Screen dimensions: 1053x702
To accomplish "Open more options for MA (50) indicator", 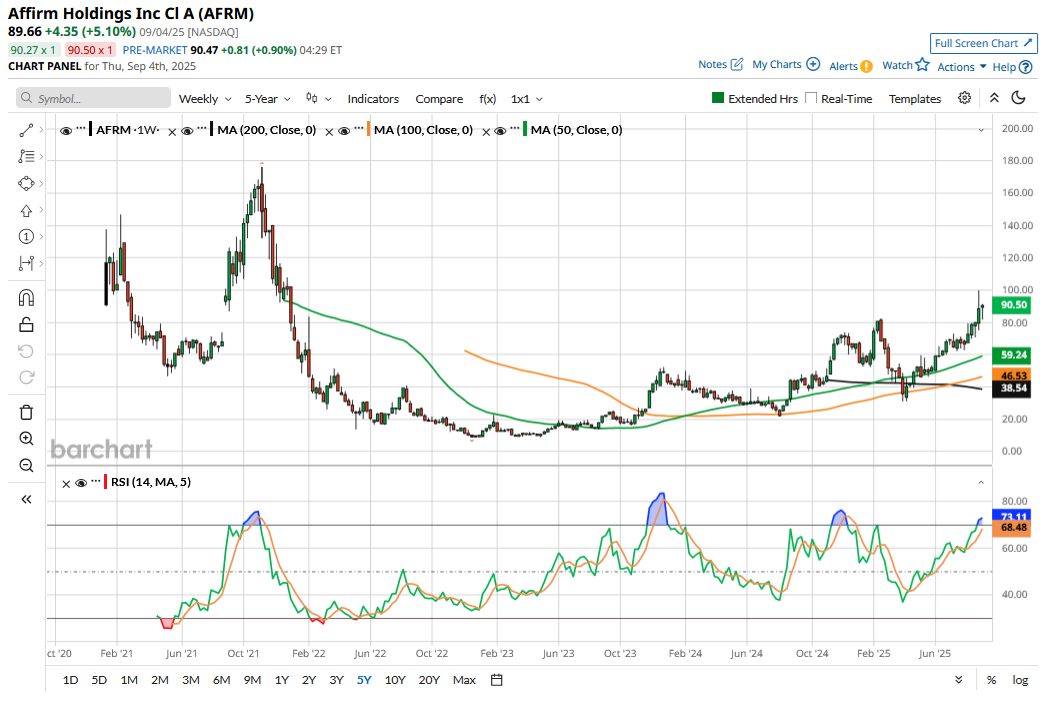I will [x=515, y=128].
